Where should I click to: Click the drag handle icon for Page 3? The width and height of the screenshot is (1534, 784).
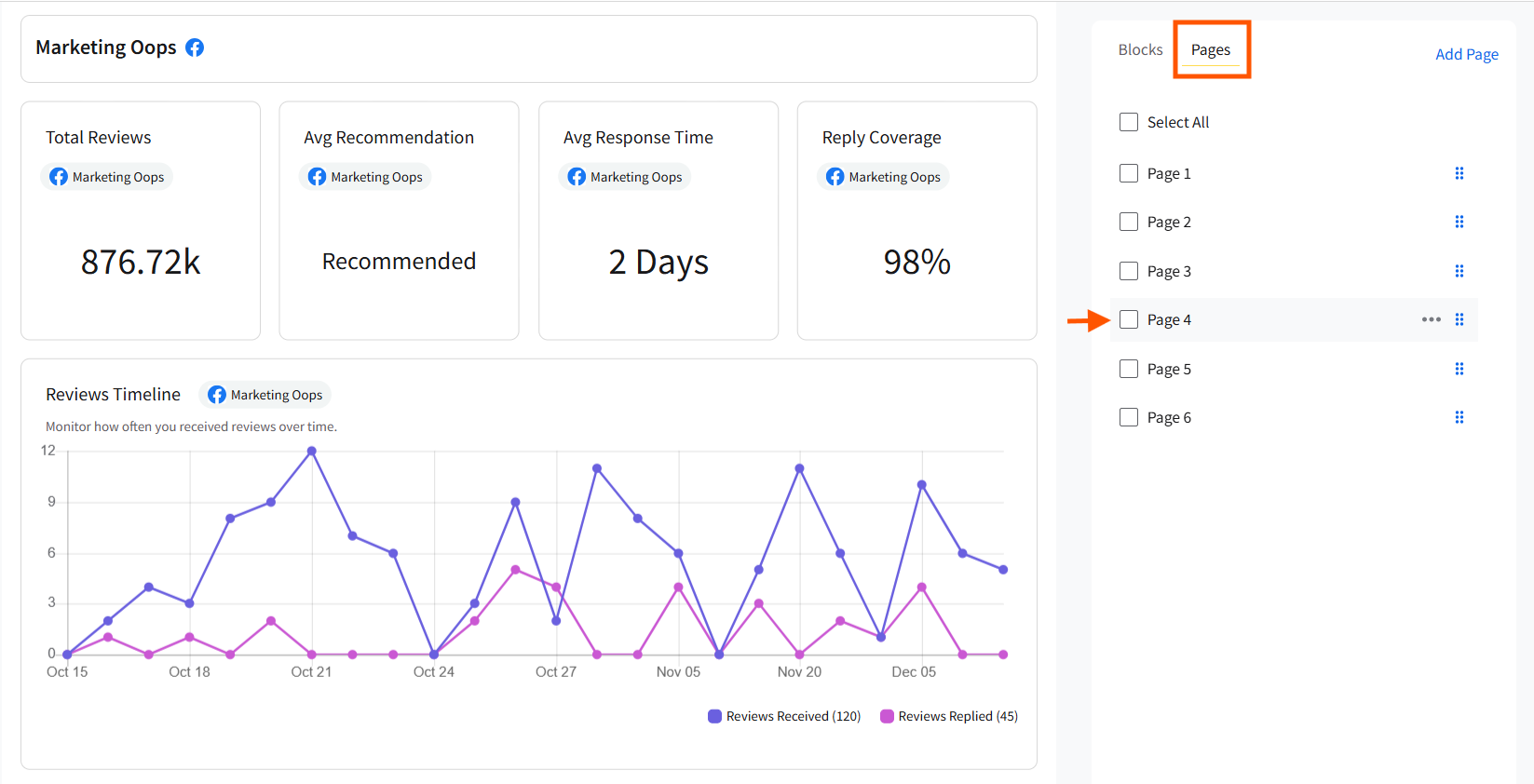[1459, 271]
